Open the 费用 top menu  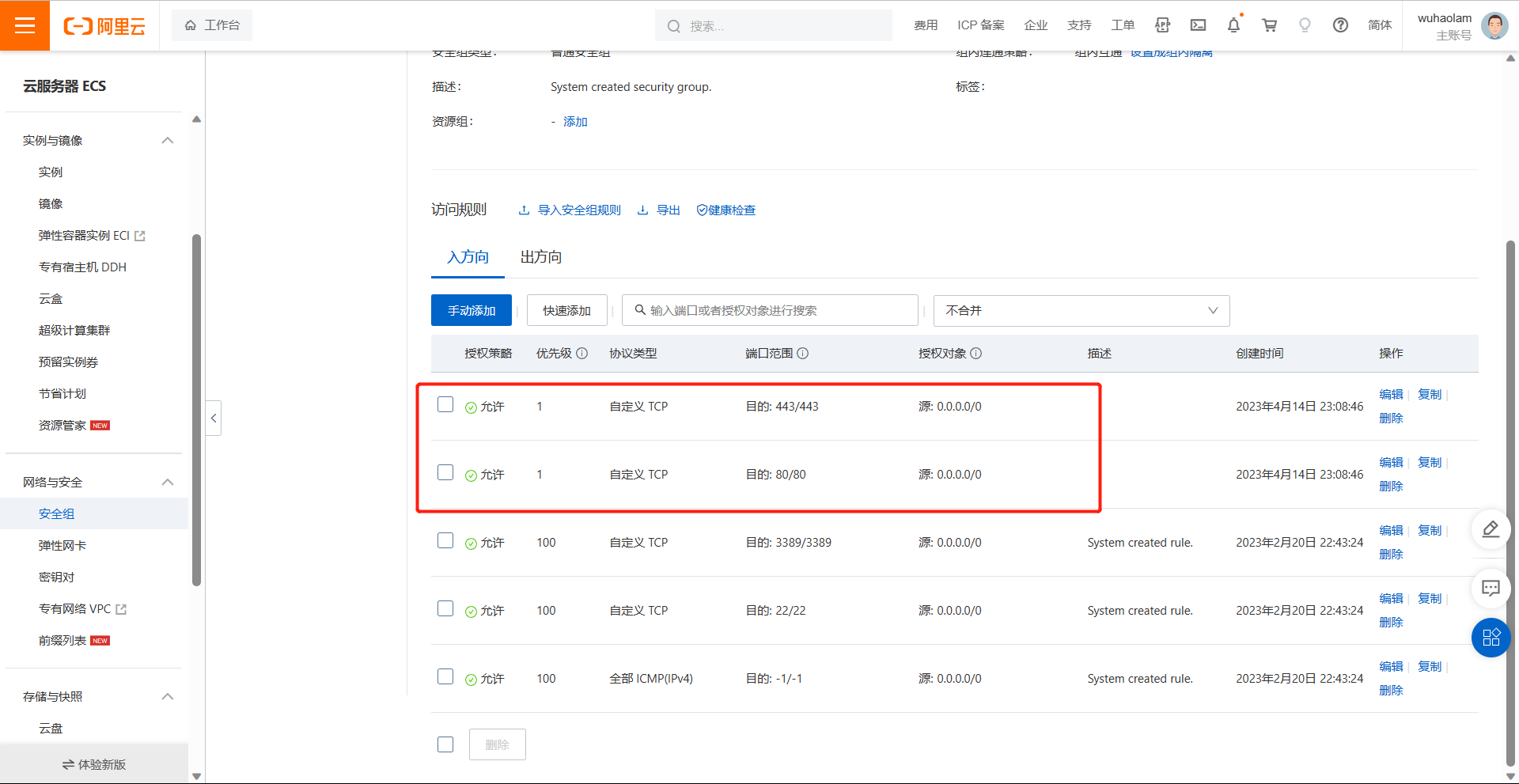click(926, 25)
